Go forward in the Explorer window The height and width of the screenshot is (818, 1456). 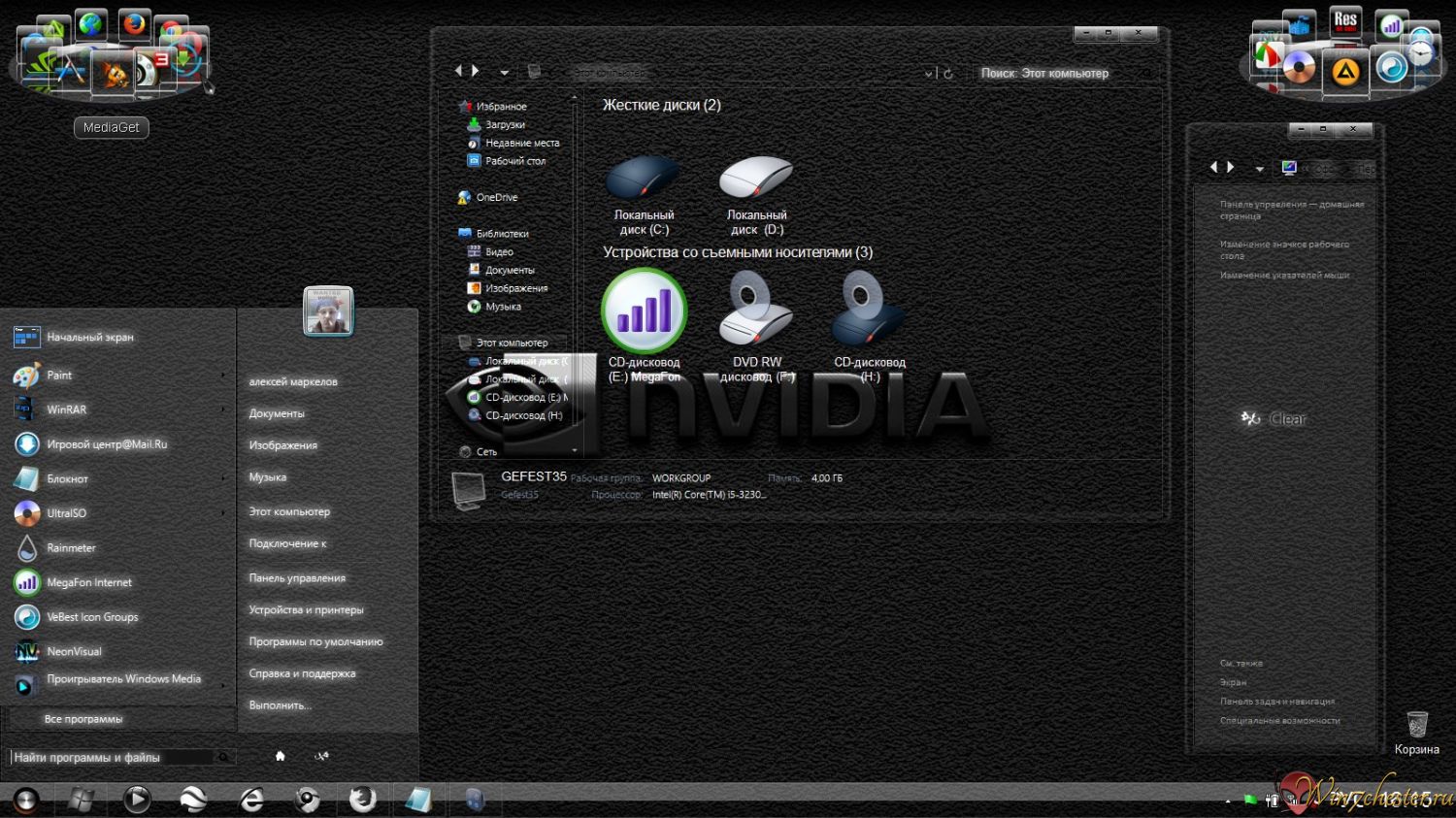coord(476,71)
